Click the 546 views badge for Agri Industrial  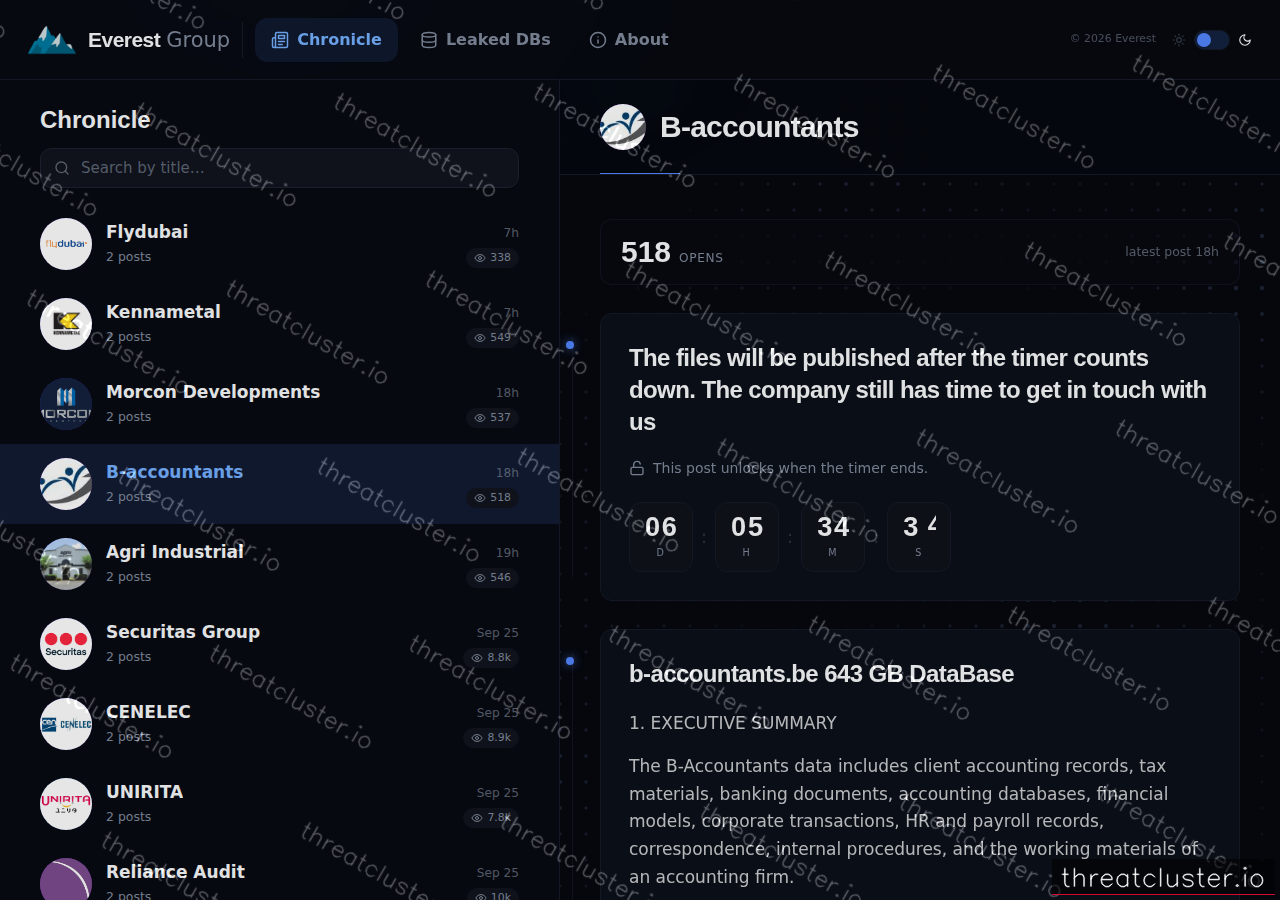pyautogui.click(x=492, y=578)
